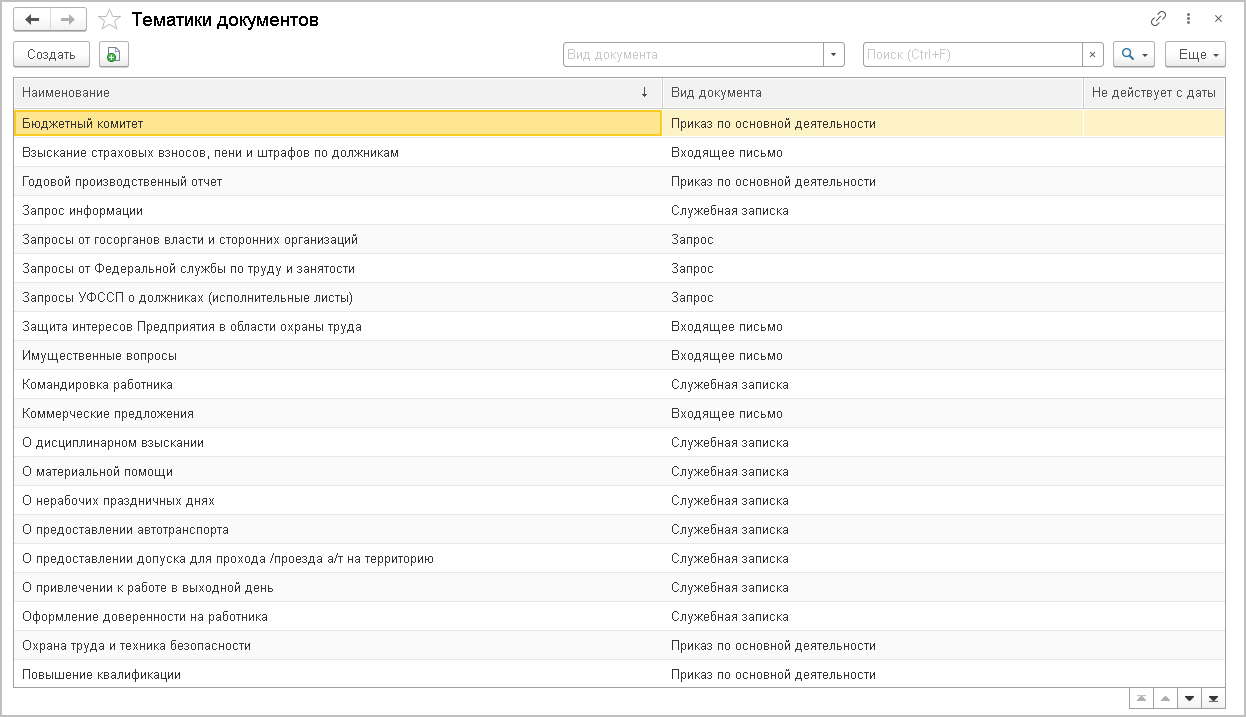Open the magnifier search options dropdown

point(1134,55)
